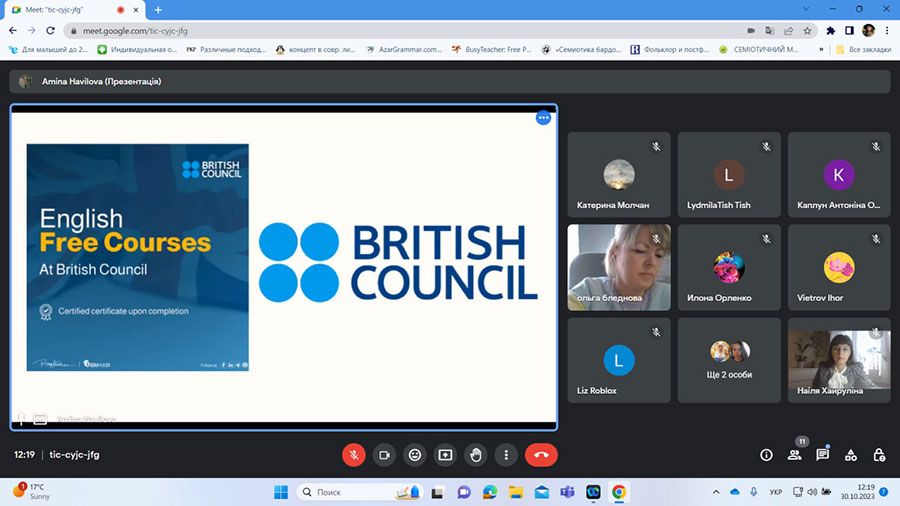Screen dimensions: 900x506
Task: Open bookmark 'BusyTeacher: Free P...'
Action: [492, 49]
